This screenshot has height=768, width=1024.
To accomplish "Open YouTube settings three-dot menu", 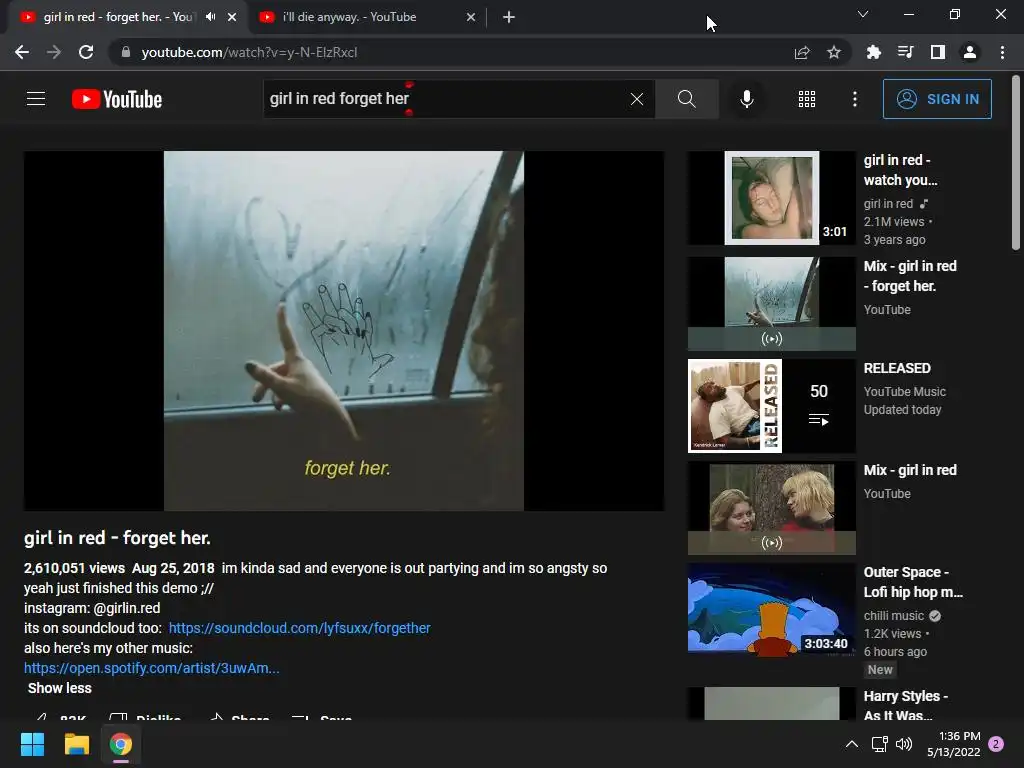I will [x=855, y=99].
